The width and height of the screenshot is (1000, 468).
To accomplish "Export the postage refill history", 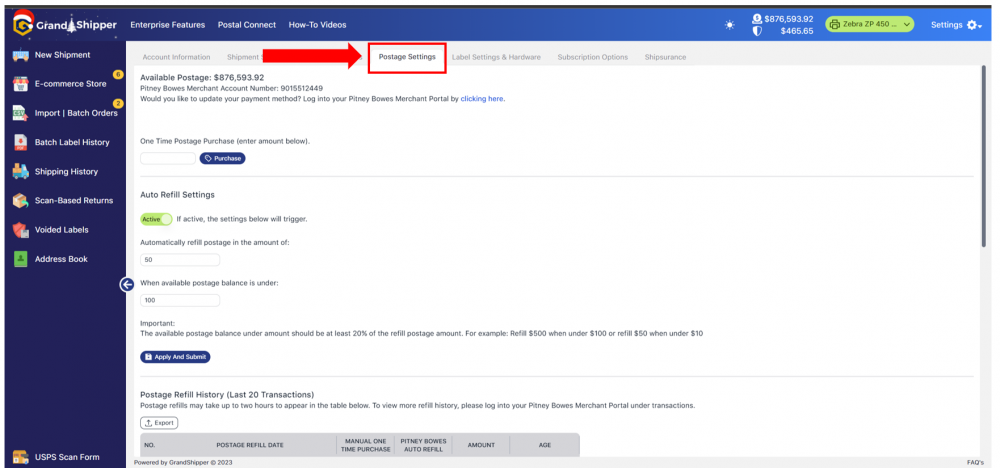I will (x=159, y=423).
